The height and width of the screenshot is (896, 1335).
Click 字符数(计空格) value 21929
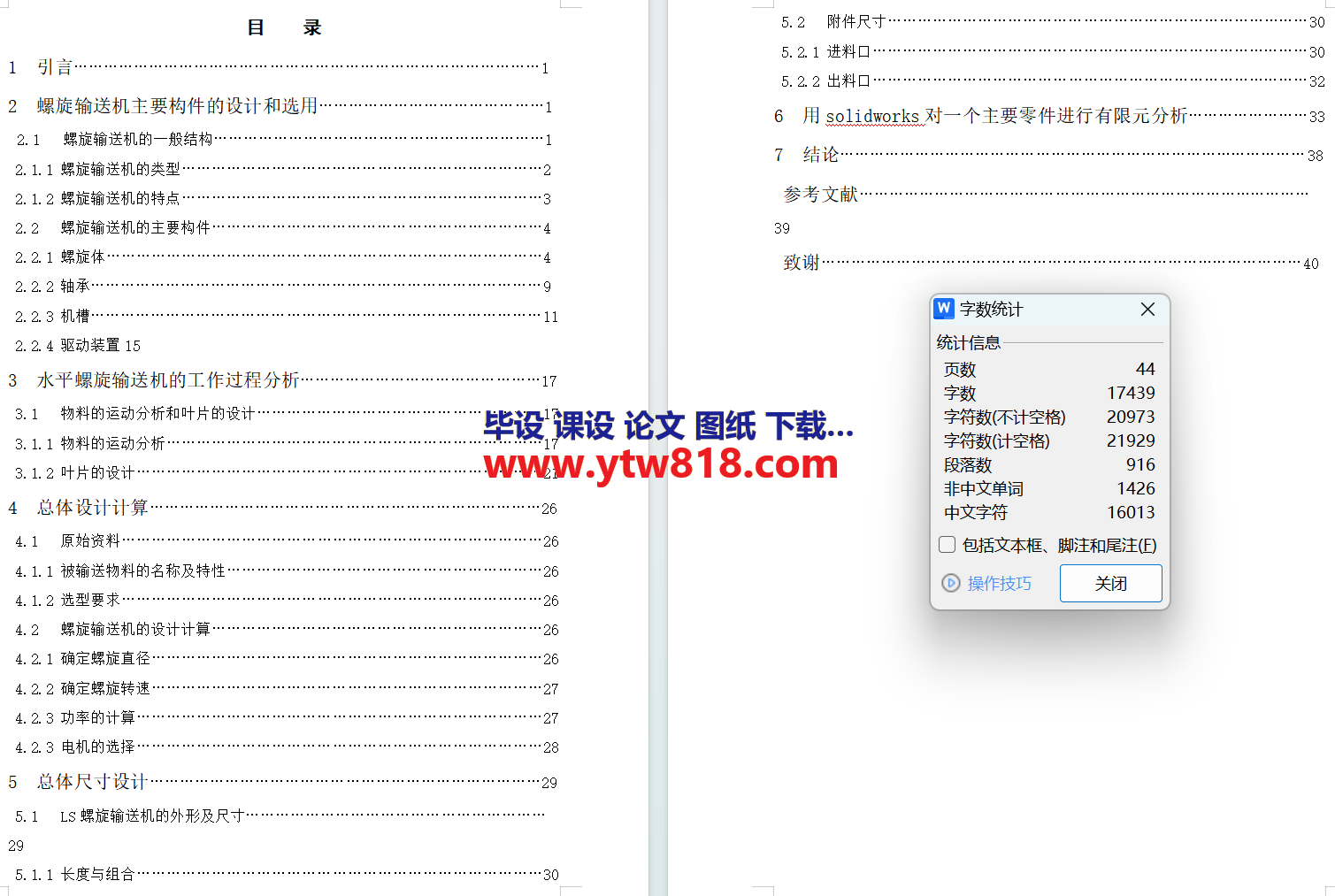click(1131, 440)
